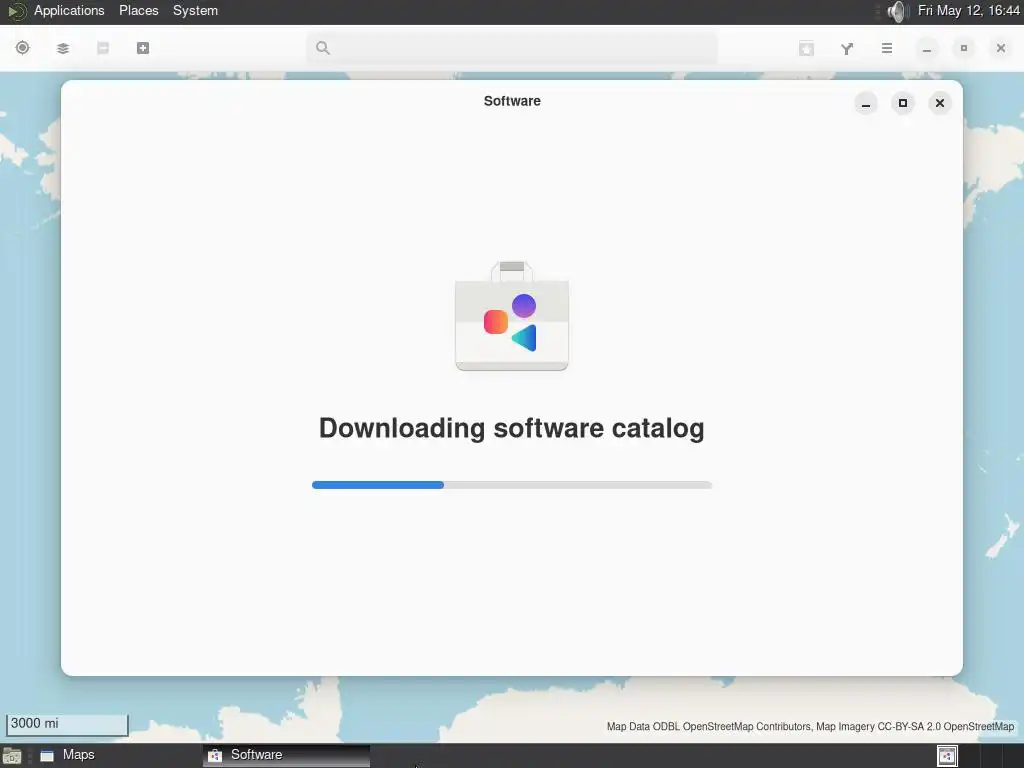Focus the Maps search field
The width and height of the screenshot is (1024, 768).
click(511, 48)
